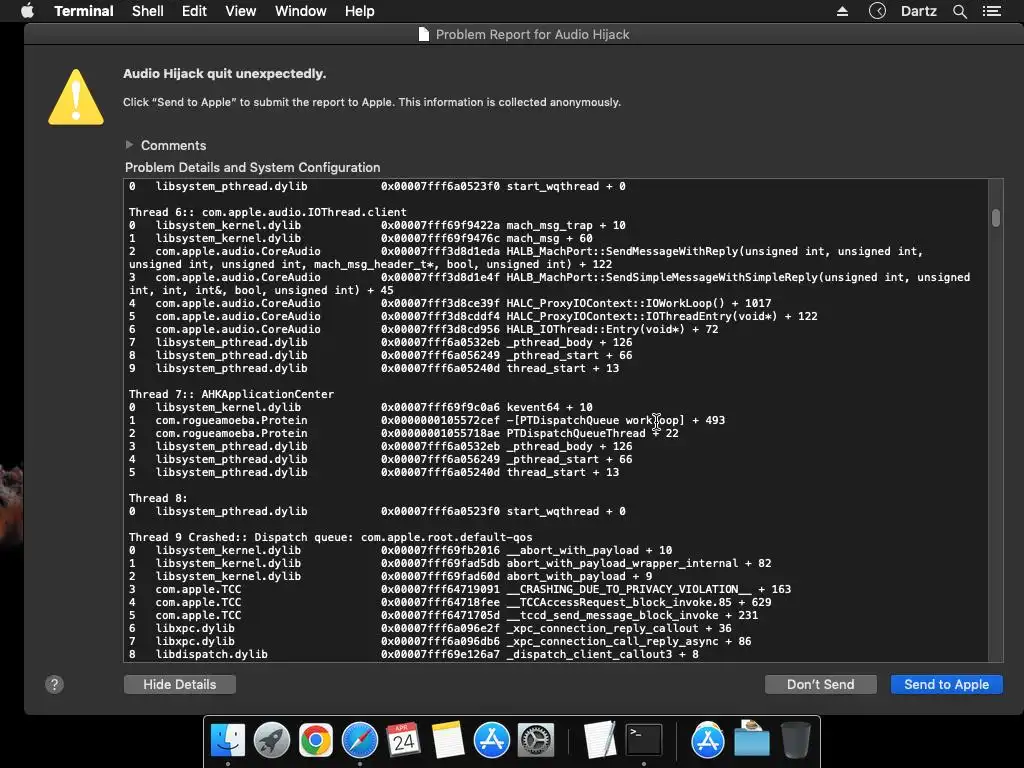This screenshot has width=1024, height=768.
Task: Click 'kevent64 + 10' stack frame
Action: click(549, 407)
